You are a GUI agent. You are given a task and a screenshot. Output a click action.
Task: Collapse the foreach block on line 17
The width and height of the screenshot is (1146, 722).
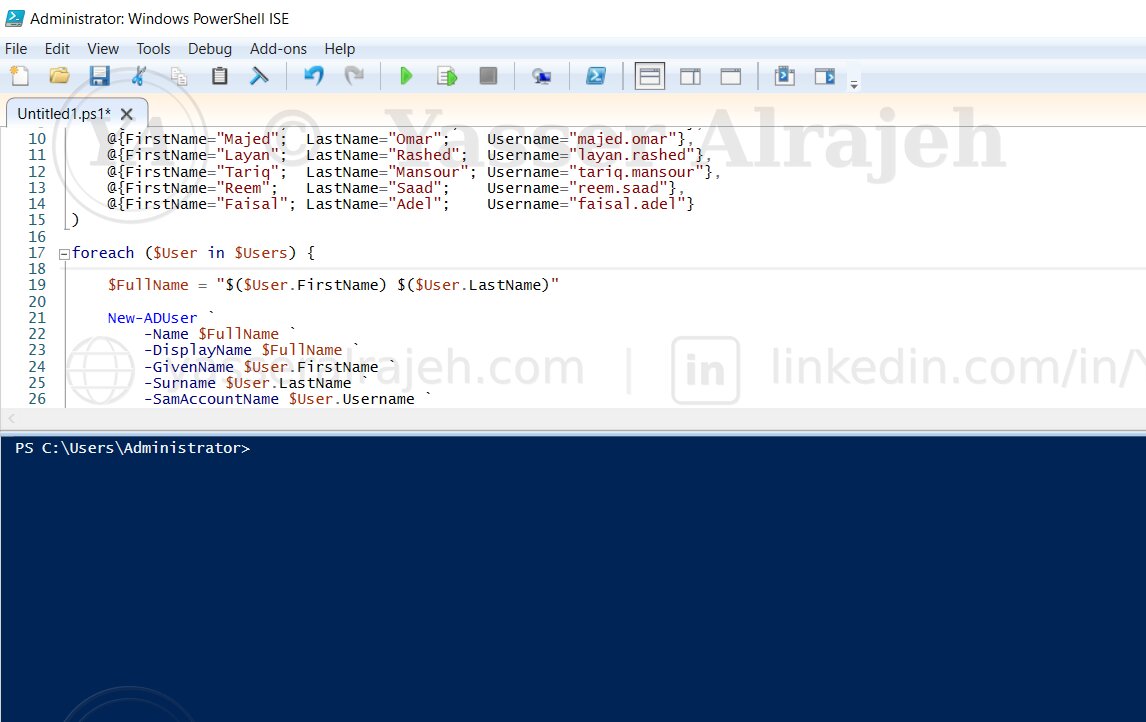coord(64,254)
